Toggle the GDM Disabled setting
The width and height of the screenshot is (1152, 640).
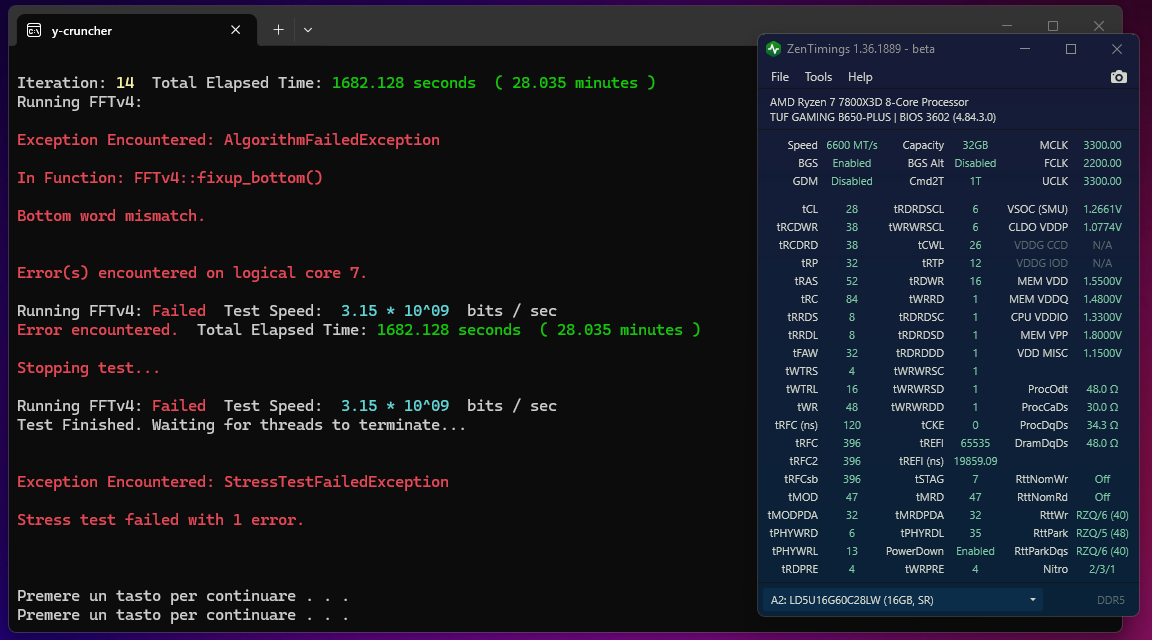[852, 181]
